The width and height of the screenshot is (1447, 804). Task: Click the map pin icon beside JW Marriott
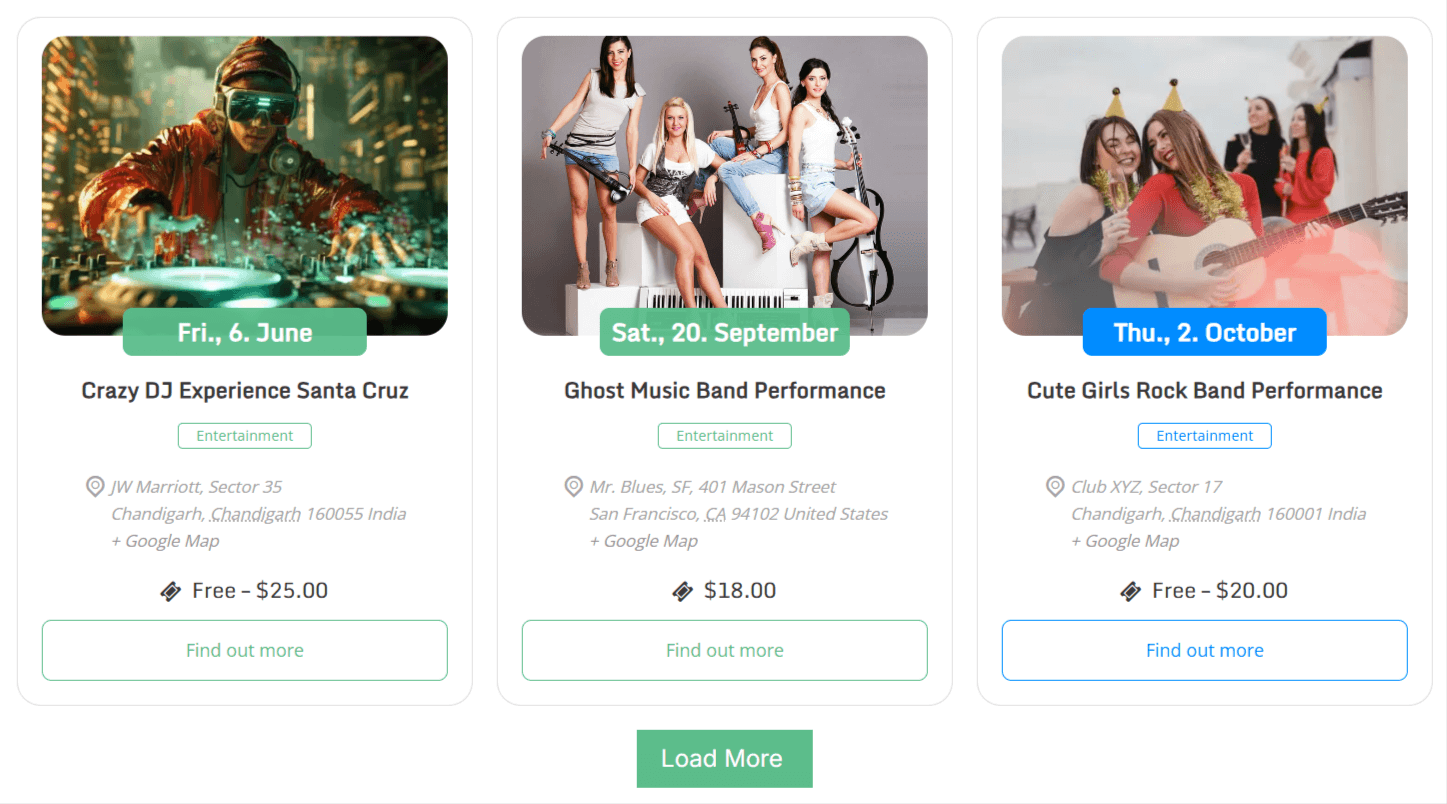(95, 487)
